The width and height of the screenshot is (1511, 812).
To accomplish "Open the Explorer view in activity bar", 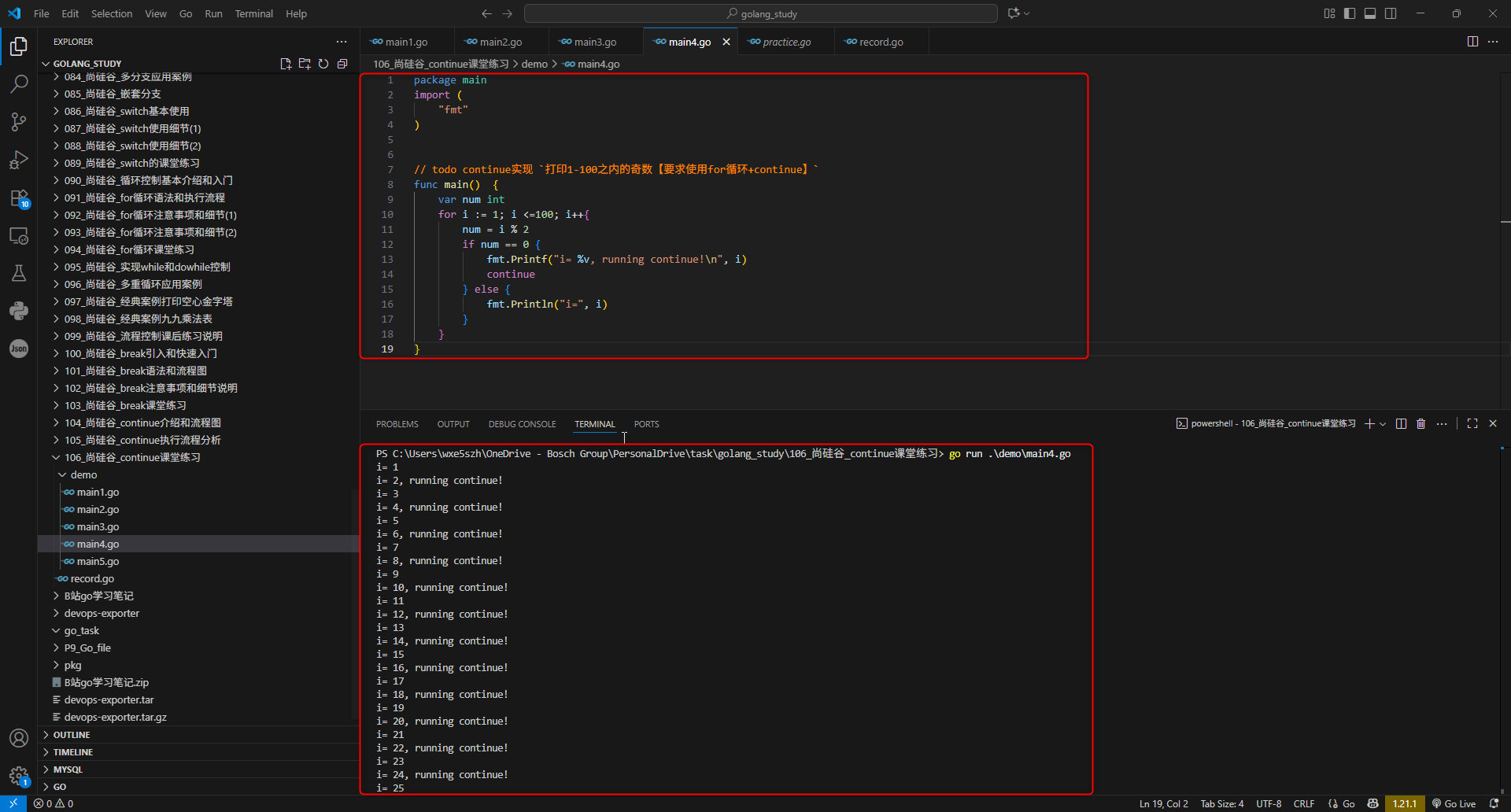I will point(19,46).
